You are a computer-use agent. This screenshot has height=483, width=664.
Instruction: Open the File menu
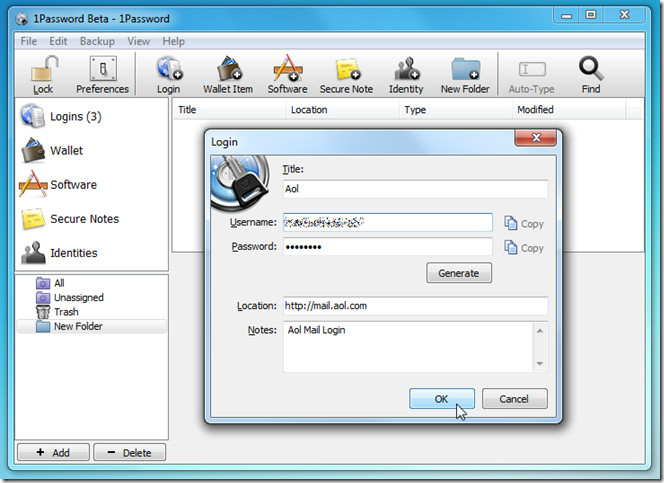tap(29, 41)
